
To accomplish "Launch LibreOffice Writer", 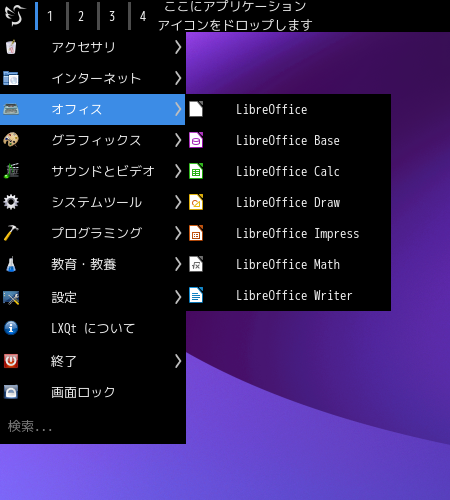I will (x=288, y=295).
